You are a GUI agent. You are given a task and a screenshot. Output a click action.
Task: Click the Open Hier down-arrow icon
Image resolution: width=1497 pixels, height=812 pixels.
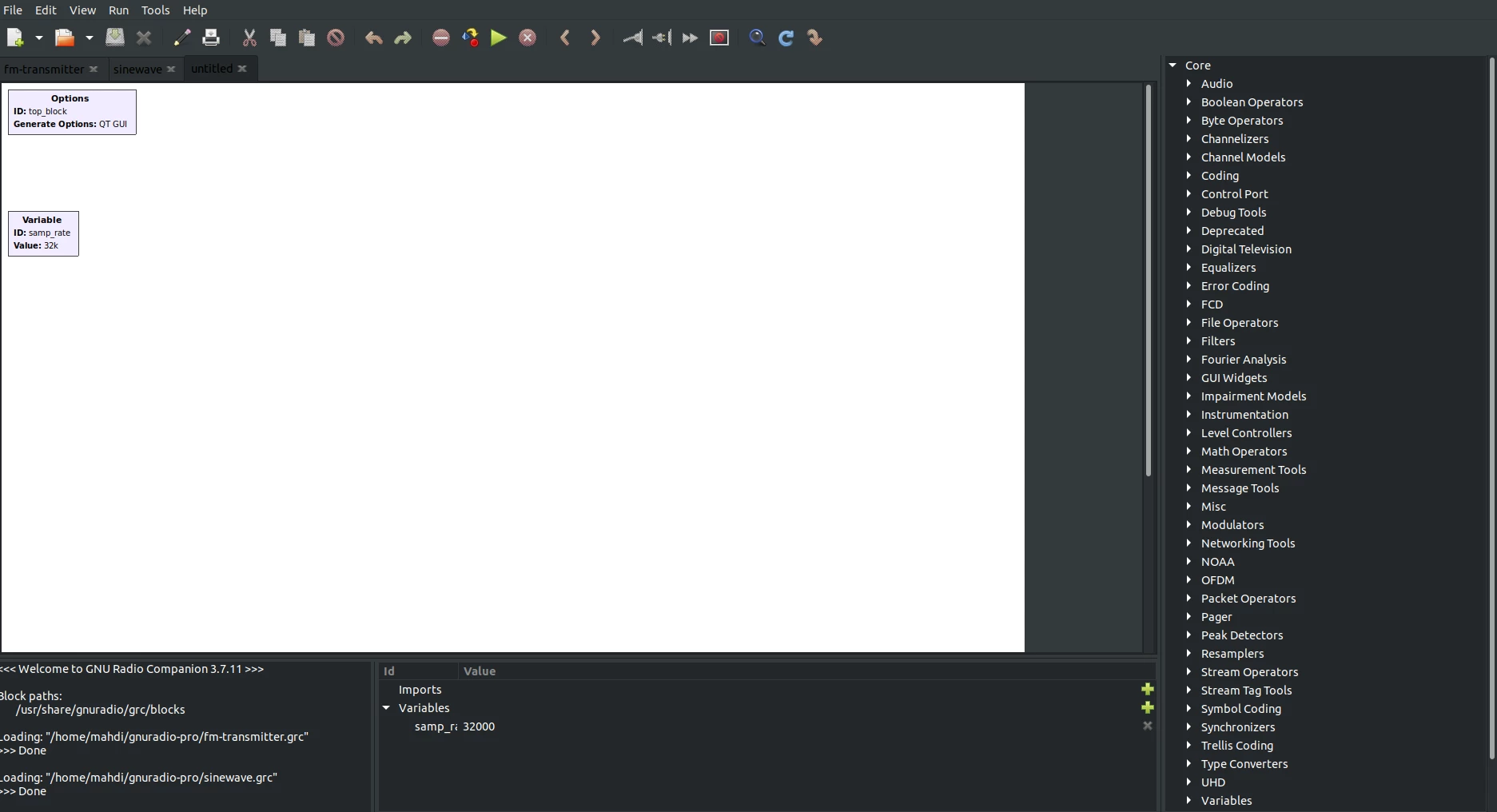[815, 38]
